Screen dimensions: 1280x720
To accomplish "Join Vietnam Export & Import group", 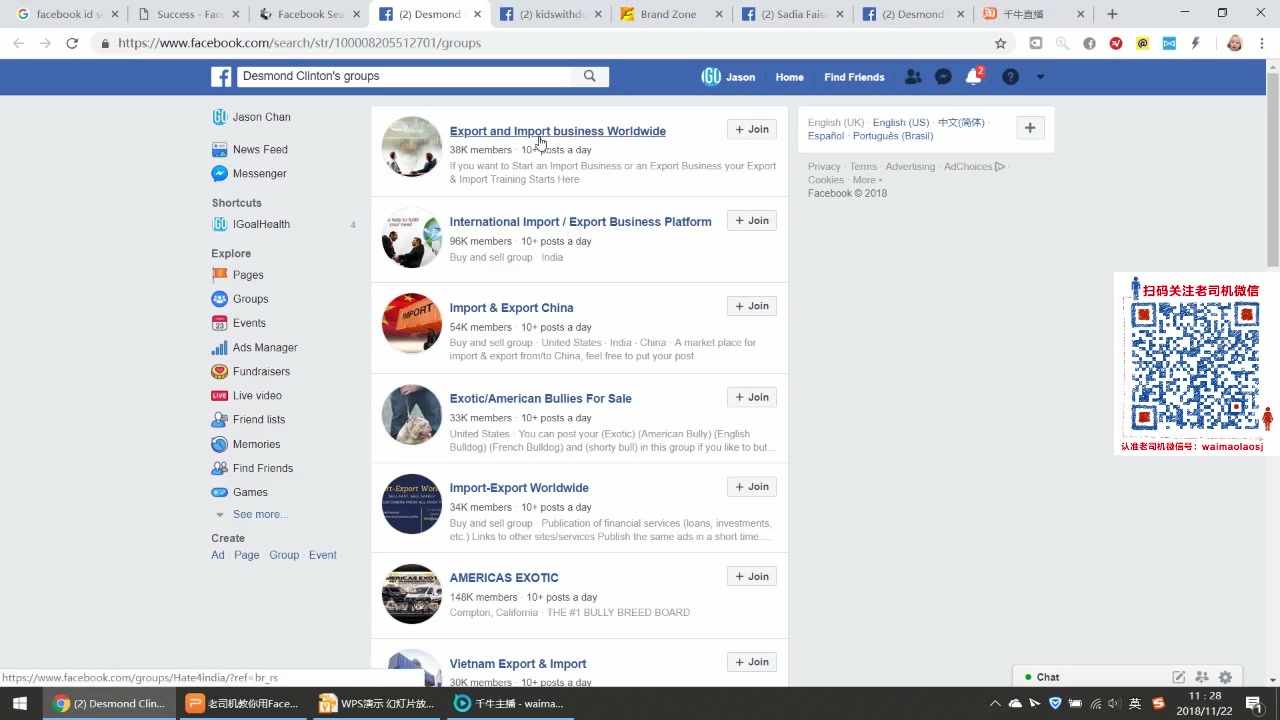I will 752,662.
